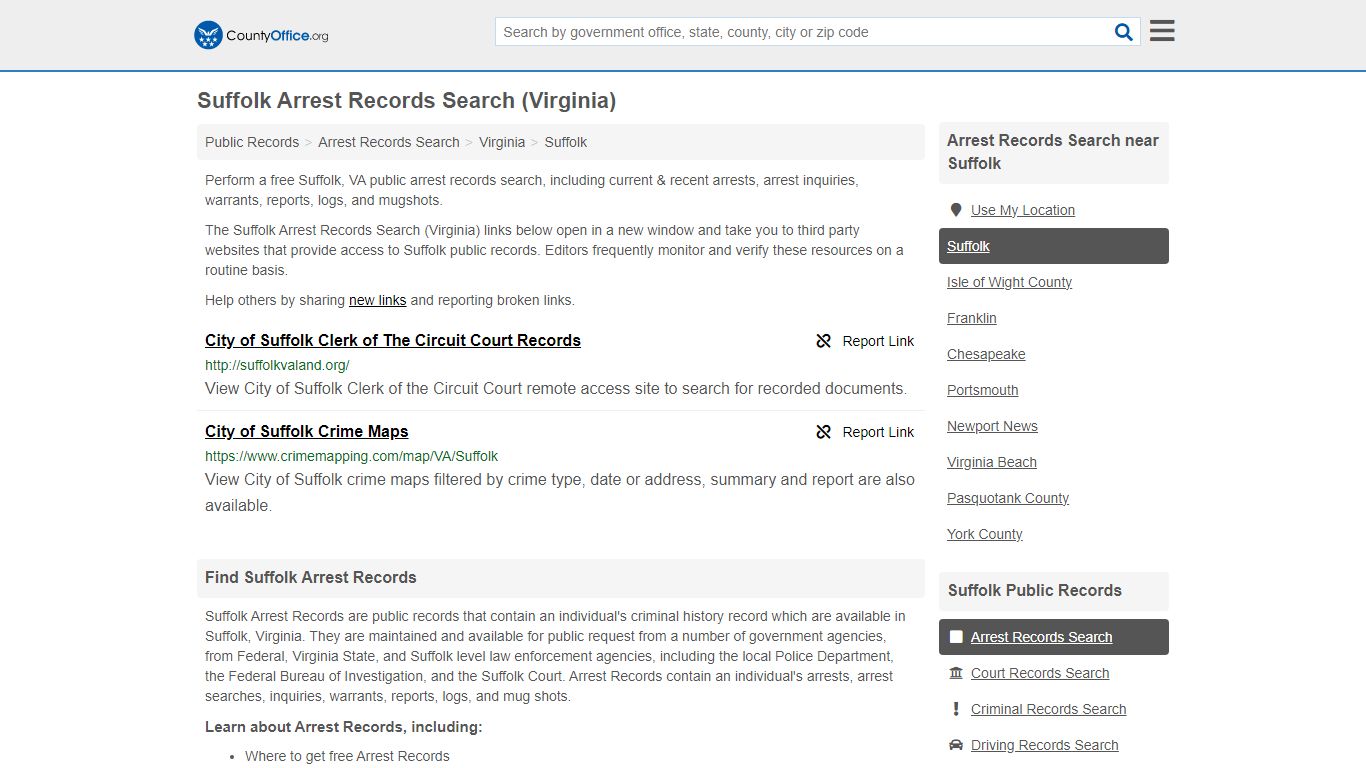Go to Virginia breadcrumb link

(502, 142)
